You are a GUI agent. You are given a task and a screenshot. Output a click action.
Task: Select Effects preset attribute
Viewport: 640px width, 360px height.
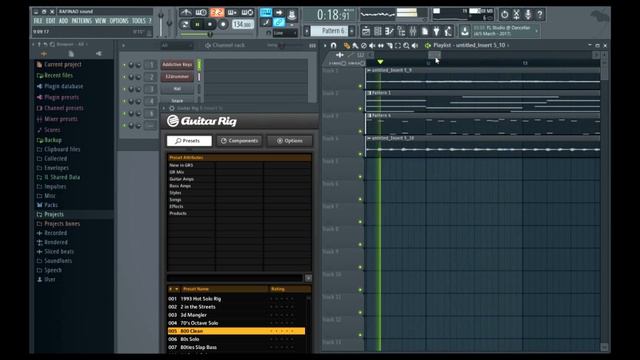pos(176,207)
